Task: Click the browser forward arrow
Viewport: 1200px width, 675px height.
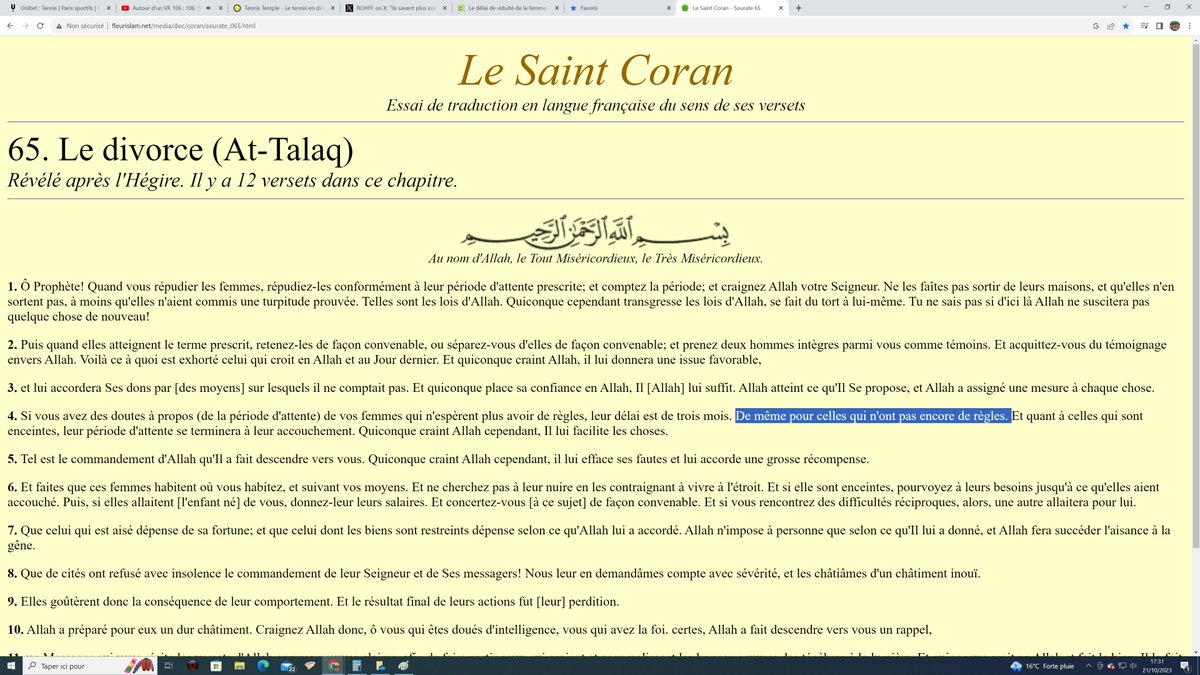Action: pyautogui.click(x=25, y=25)
